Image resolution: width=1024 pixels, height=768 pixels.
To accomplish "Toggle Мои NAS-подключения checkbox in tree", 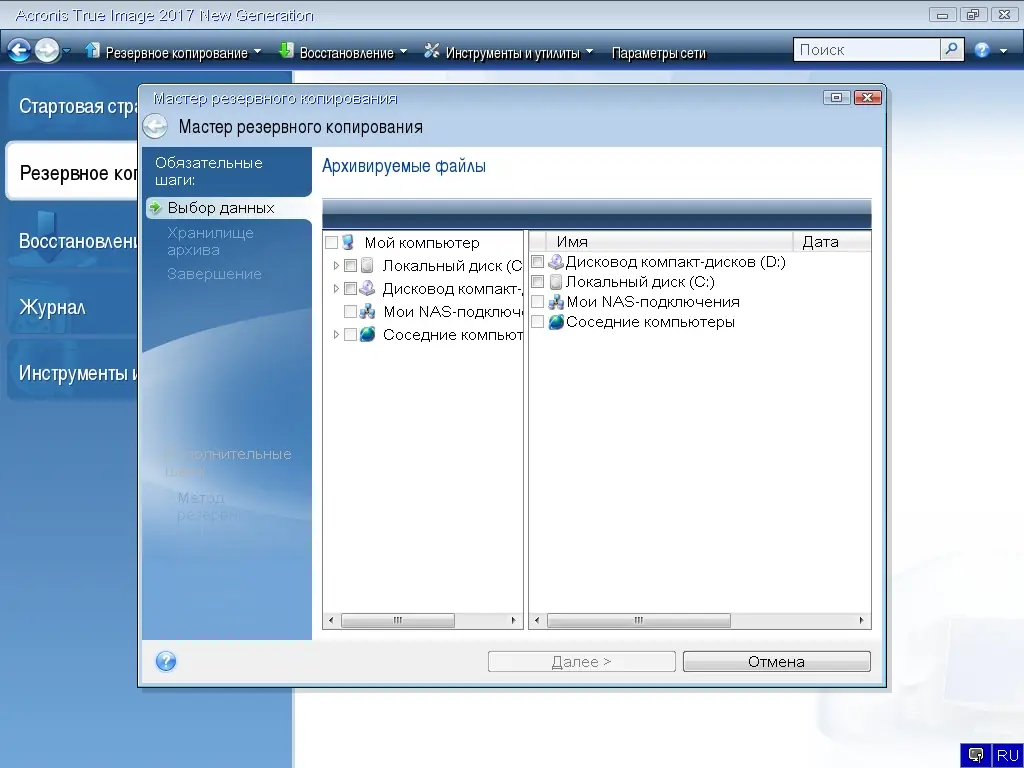I will [351, 312].
